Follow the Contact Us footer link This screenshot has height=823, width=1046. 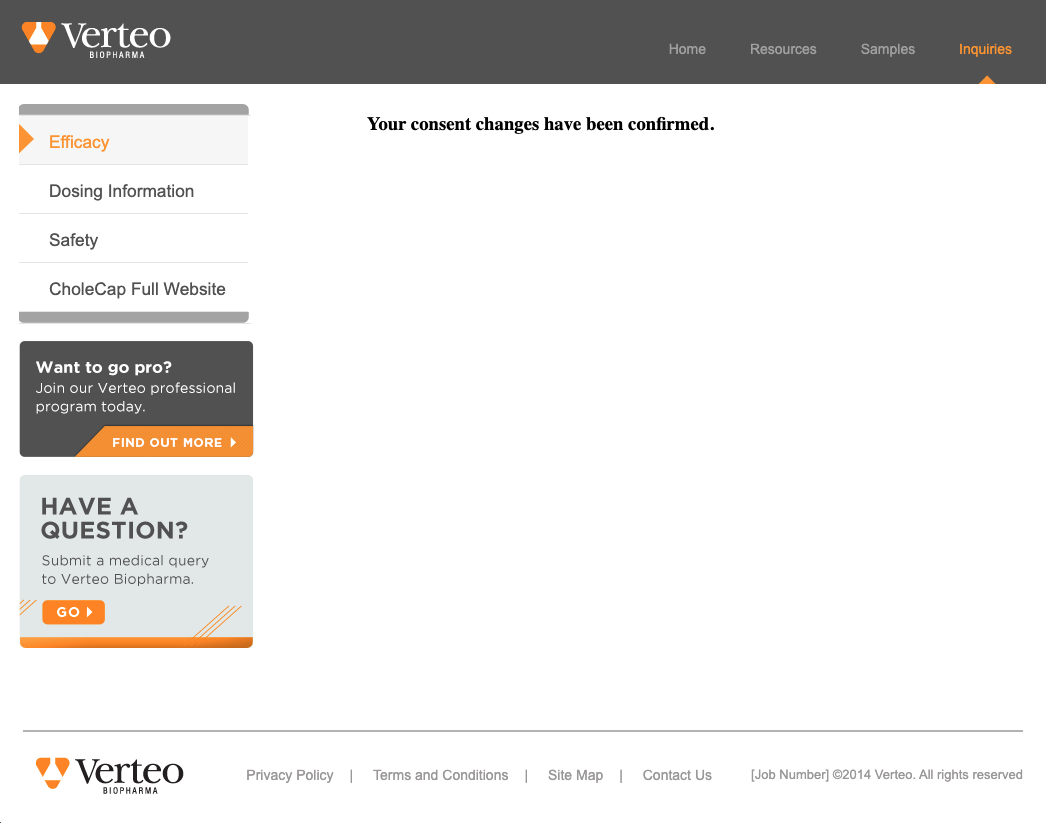677,775
